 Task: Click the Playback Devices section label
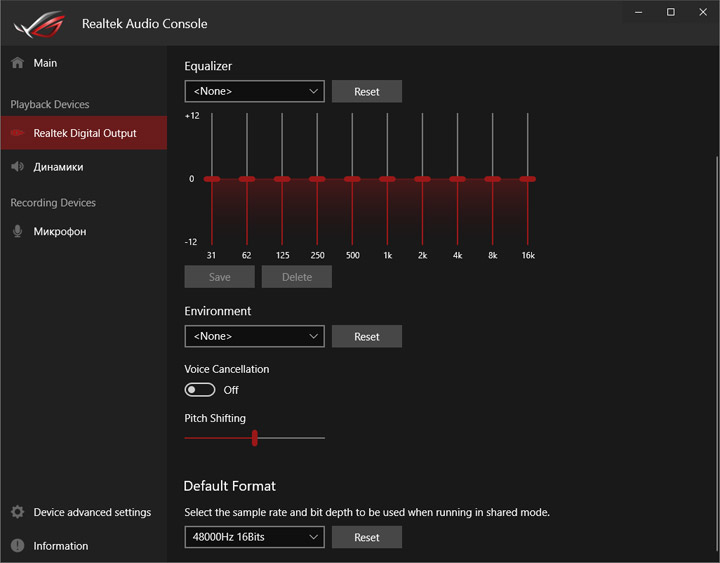coord(50,104)
